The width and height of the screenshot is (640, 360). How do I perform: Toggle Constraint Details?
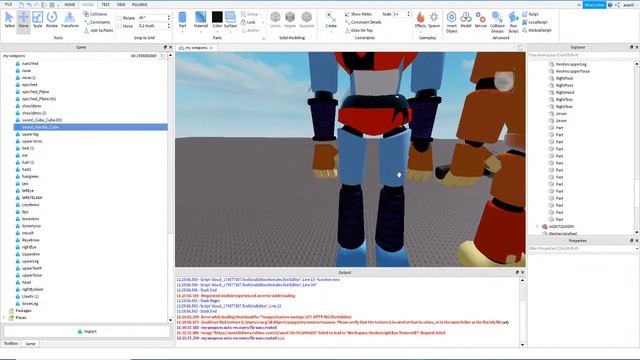tap(363, 22)
